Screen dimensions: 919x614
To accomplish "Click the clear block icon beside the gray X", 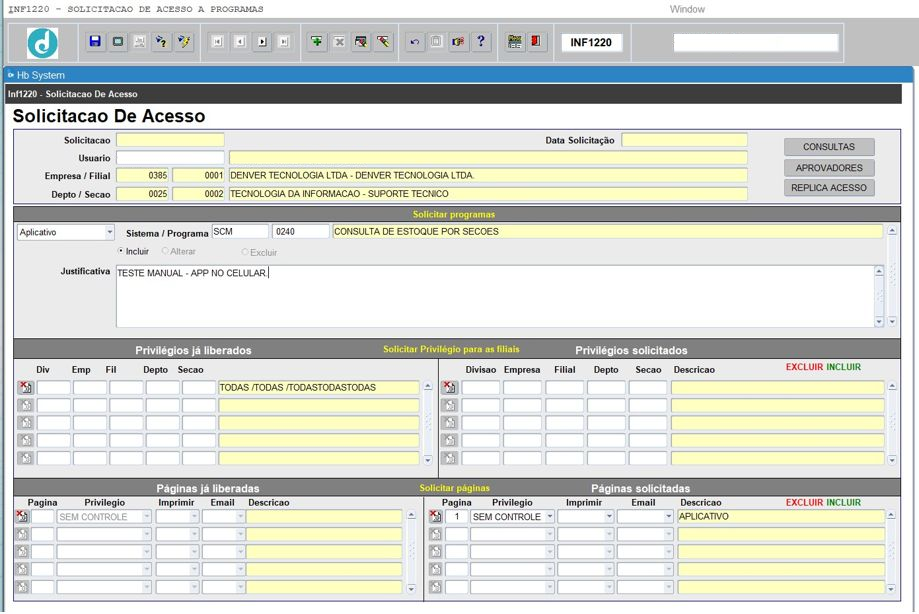I will point(361,42).
